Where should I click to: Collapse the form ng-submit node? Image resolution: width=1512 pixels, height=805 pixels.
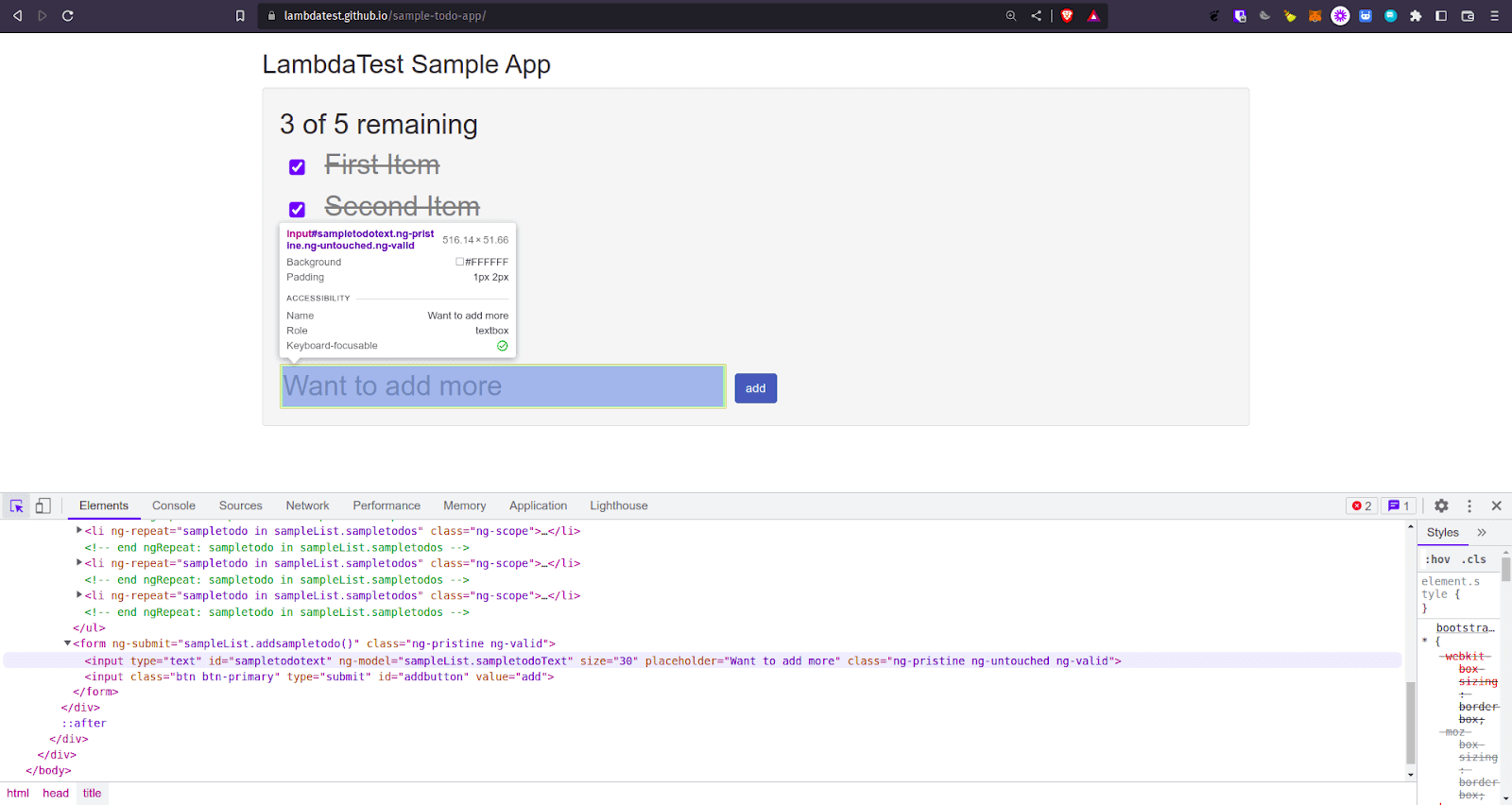tap(67, 643)
